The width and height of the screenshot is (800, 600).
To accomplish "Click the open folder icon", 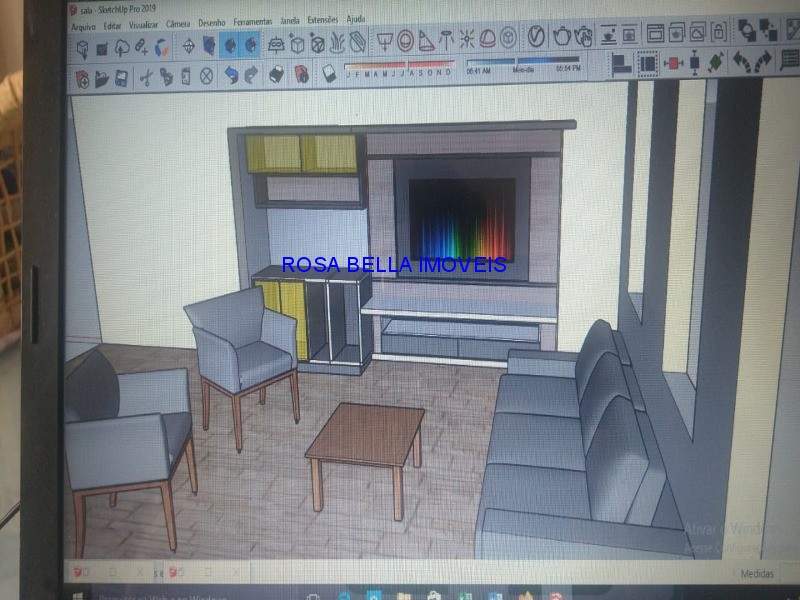I will click(102, 79).
